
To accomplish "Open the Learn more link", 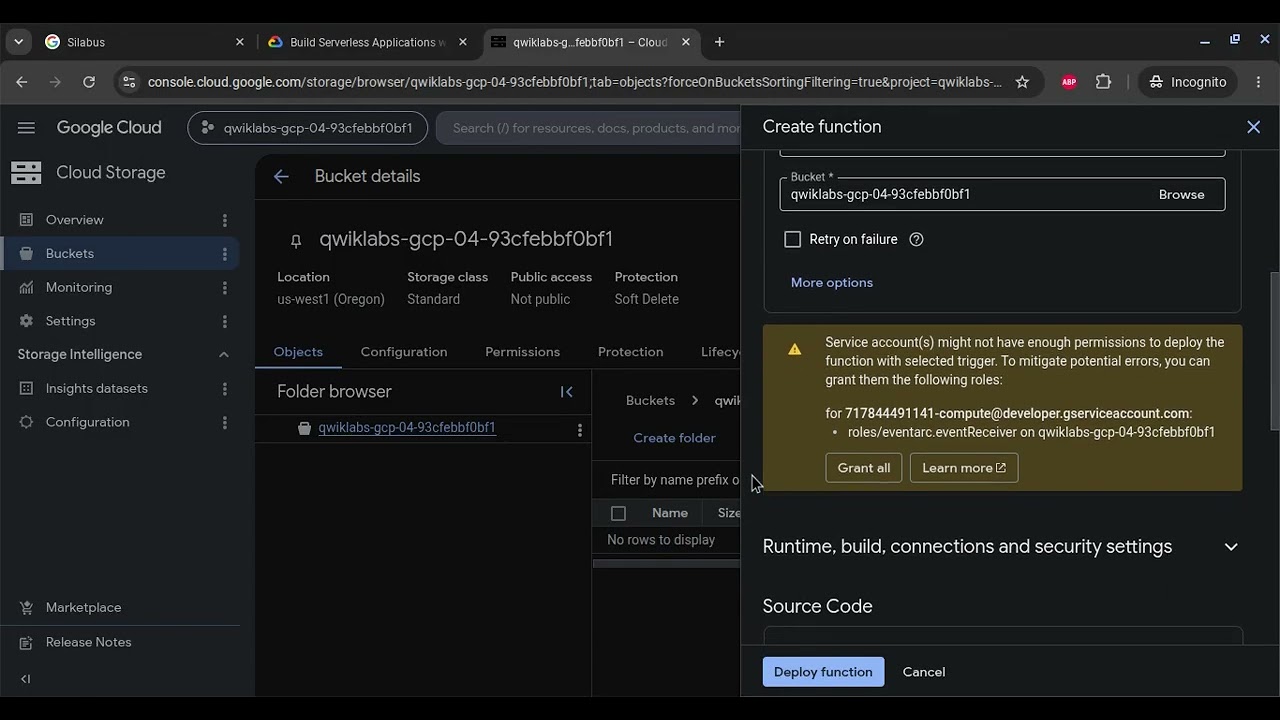I will [964, 468].
